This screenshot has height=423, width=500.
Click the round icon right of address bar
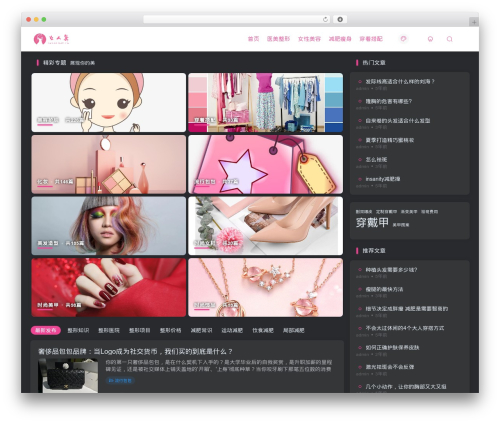pyautogui.click(x=340, y=20)
